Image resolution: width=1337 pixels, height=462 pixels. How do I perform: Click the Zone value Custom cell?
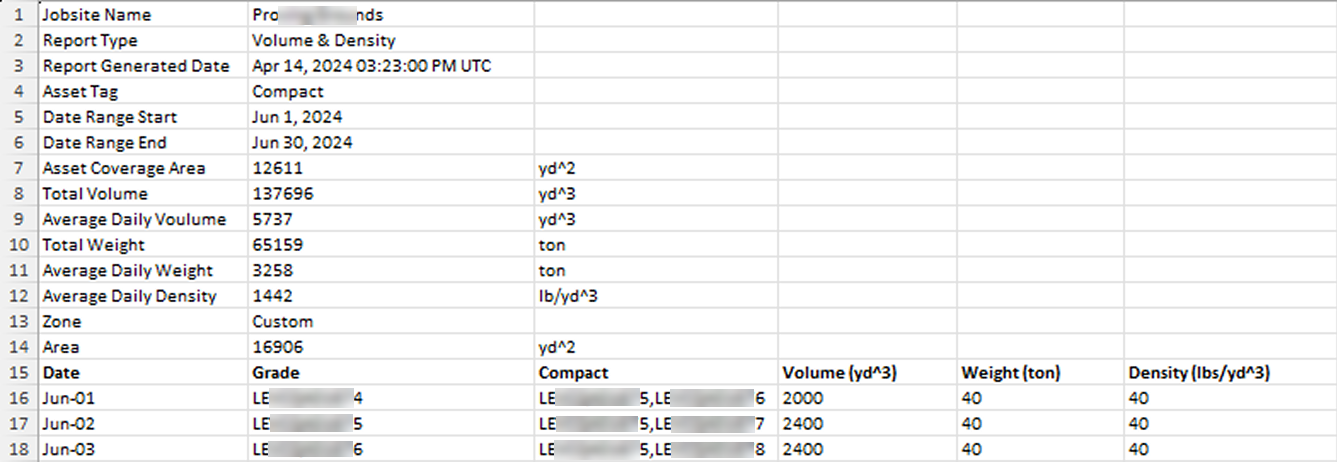point(283,322)
